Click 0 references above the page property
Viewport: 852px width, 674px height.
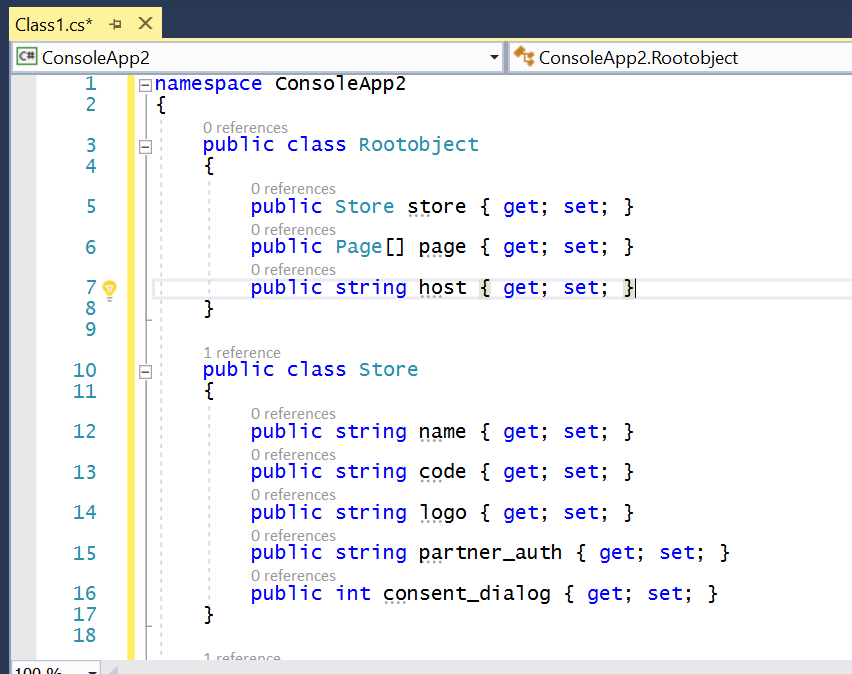292,229
